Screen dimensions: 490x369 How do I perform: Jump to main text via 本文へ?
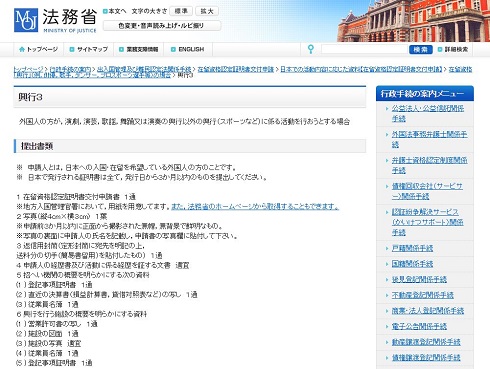click(x=117, y=11)
